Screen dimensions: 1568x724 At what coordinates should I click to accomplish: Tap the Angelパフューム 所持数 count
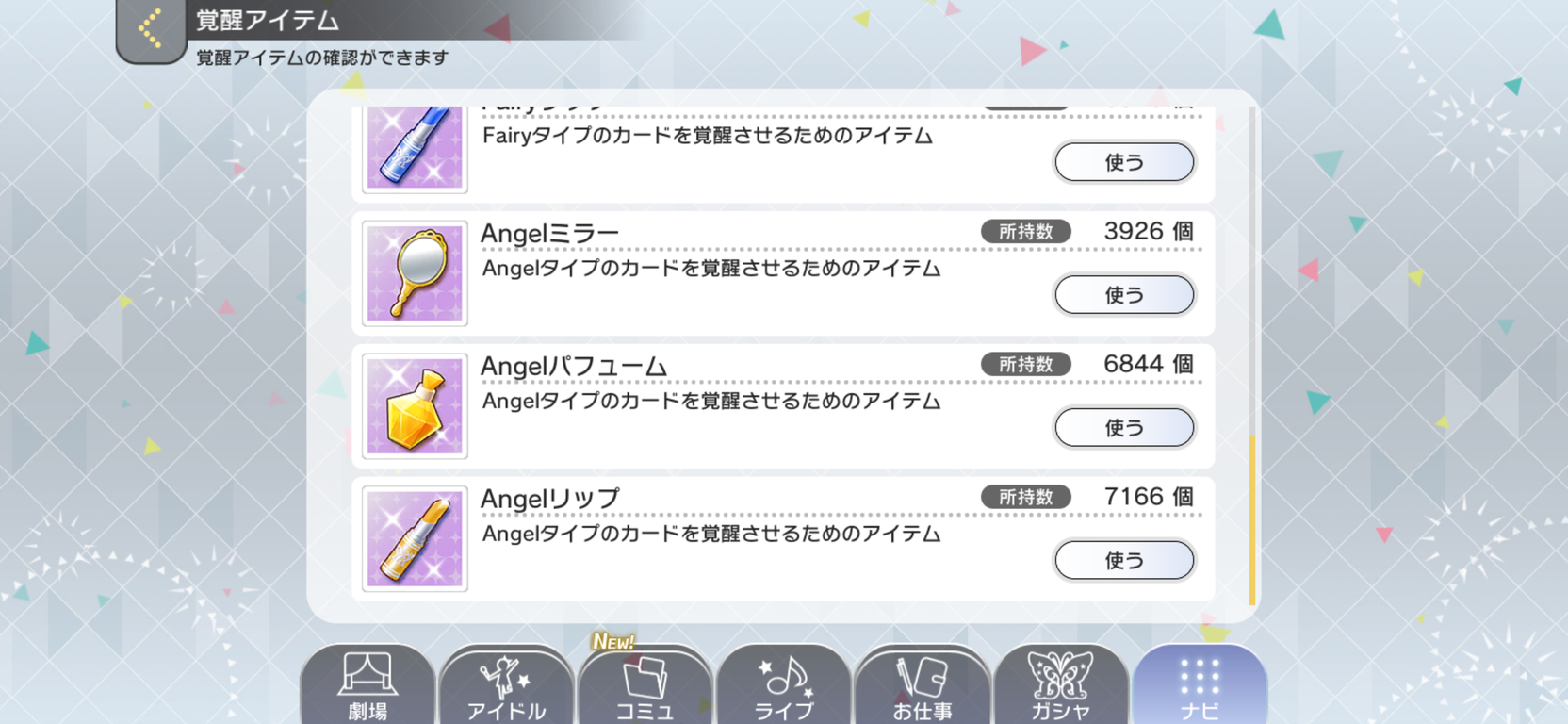tap(1149, 364)
